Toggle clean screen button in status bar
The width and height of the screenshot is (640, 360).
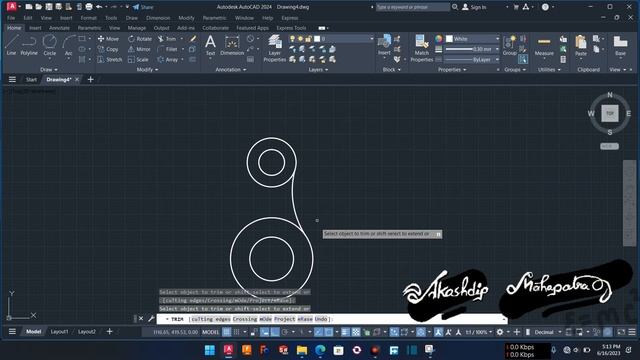621,332
